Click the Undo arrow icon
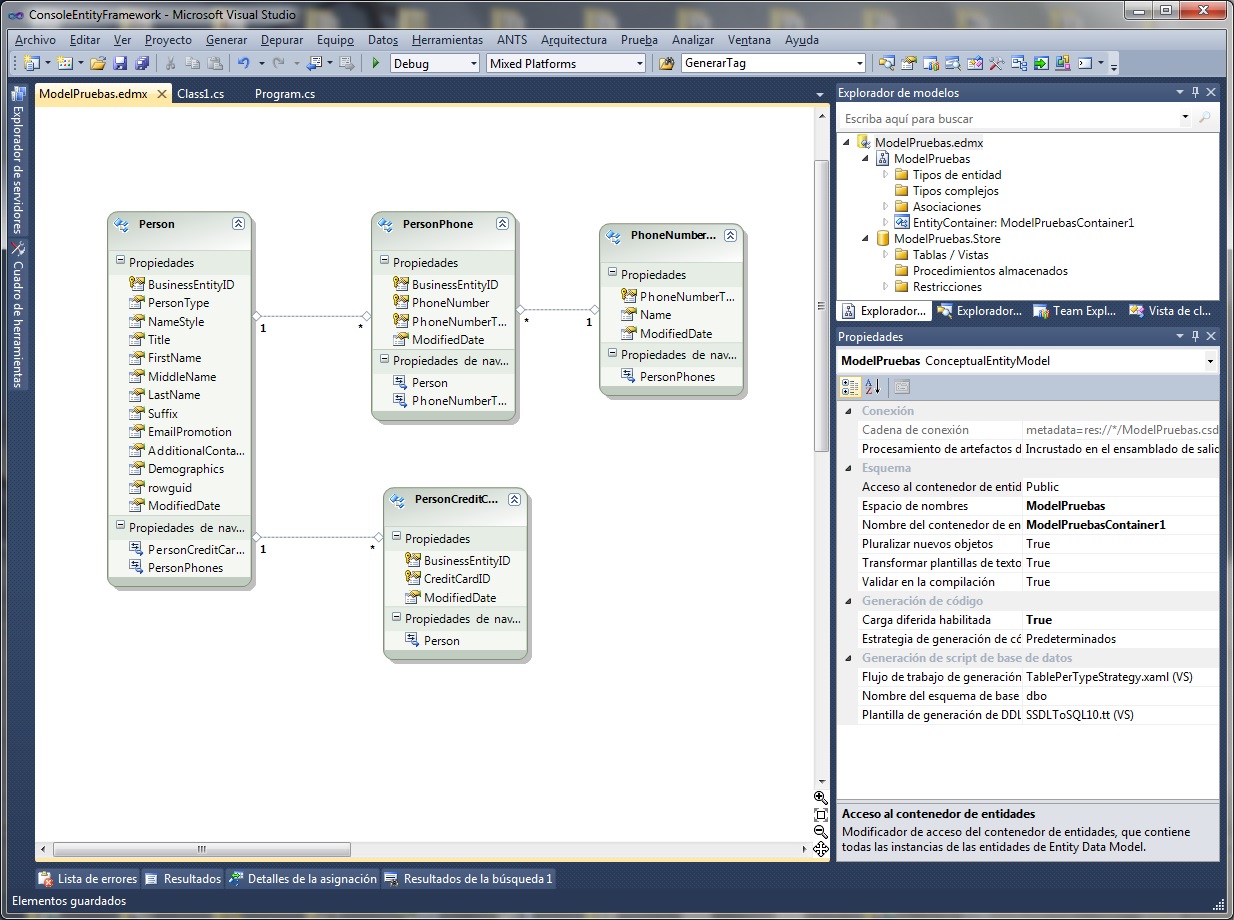 pos(243,63)
